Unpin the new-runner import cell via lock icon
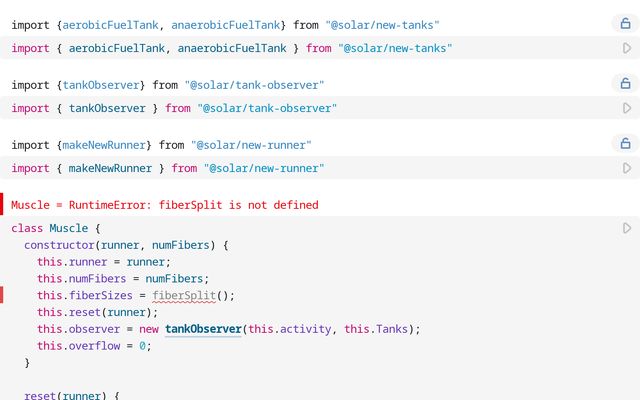This screenshot has height=400, width=640. pos(625,143)
